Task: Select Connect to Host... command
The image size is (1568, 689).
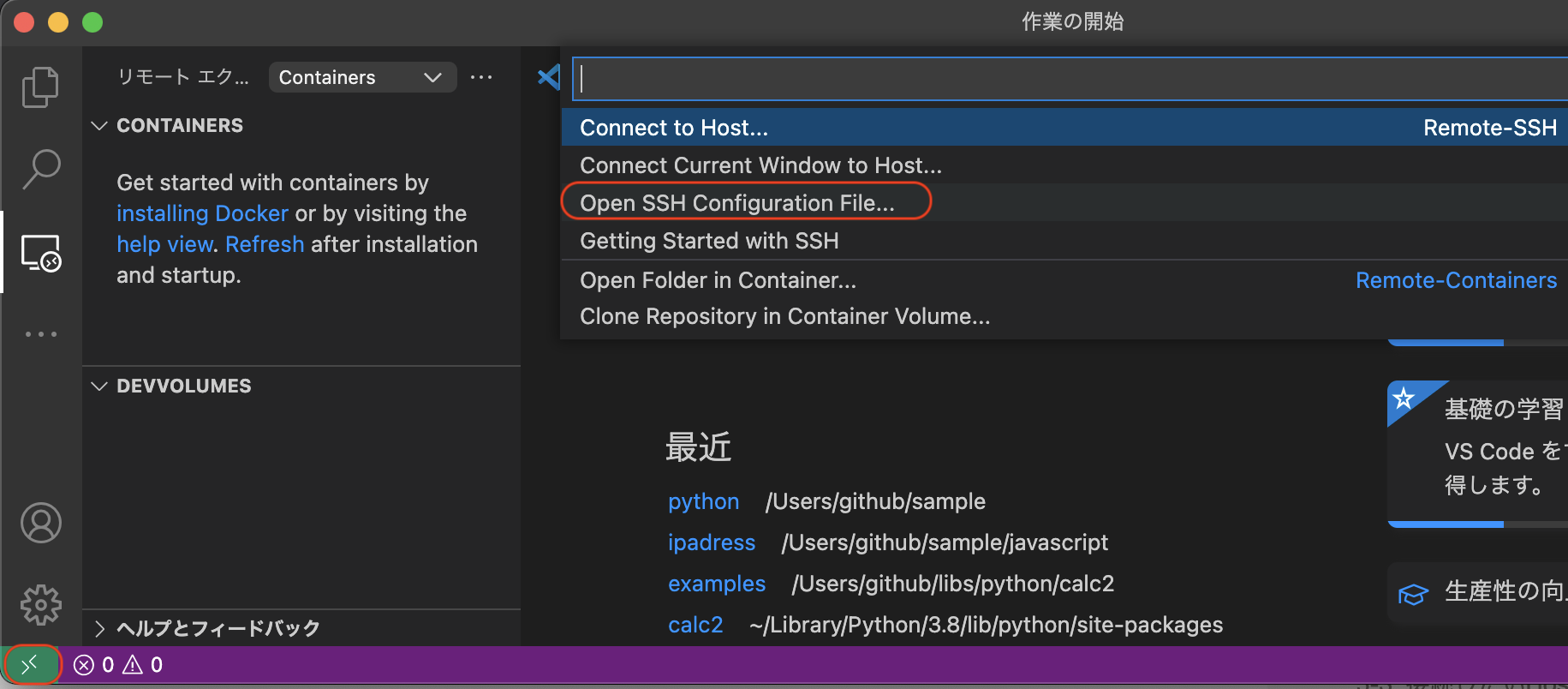Action: pyautogui.click(x=1064, y=128)
